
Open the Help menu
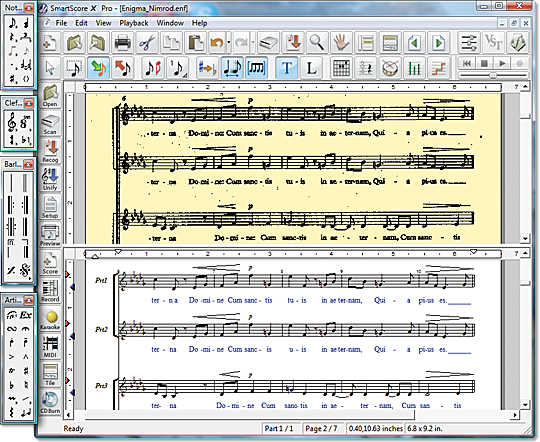[199, 23]
